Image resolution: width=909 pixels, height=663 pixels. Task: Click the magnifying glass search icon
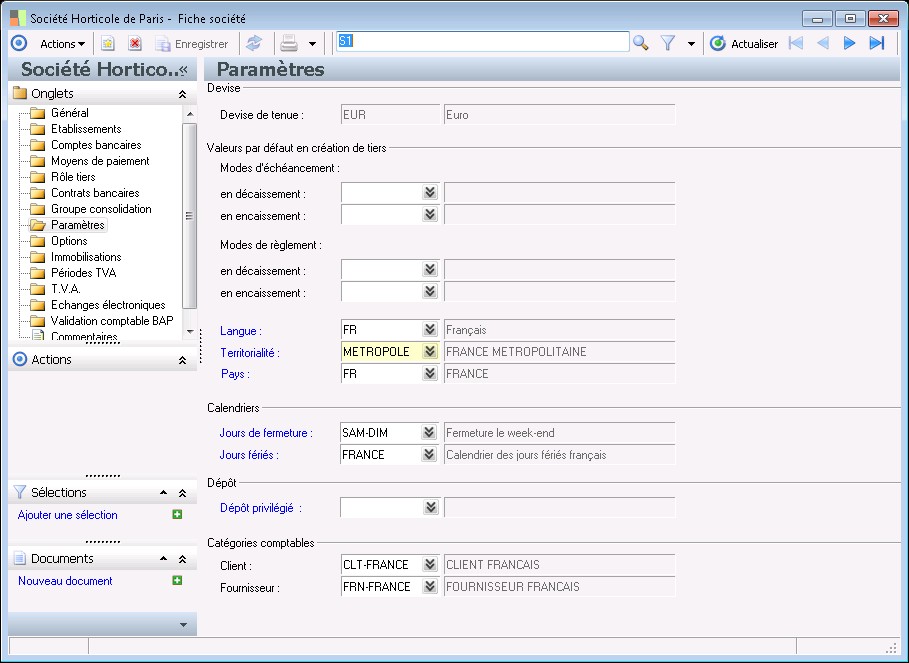click(641, 43)
